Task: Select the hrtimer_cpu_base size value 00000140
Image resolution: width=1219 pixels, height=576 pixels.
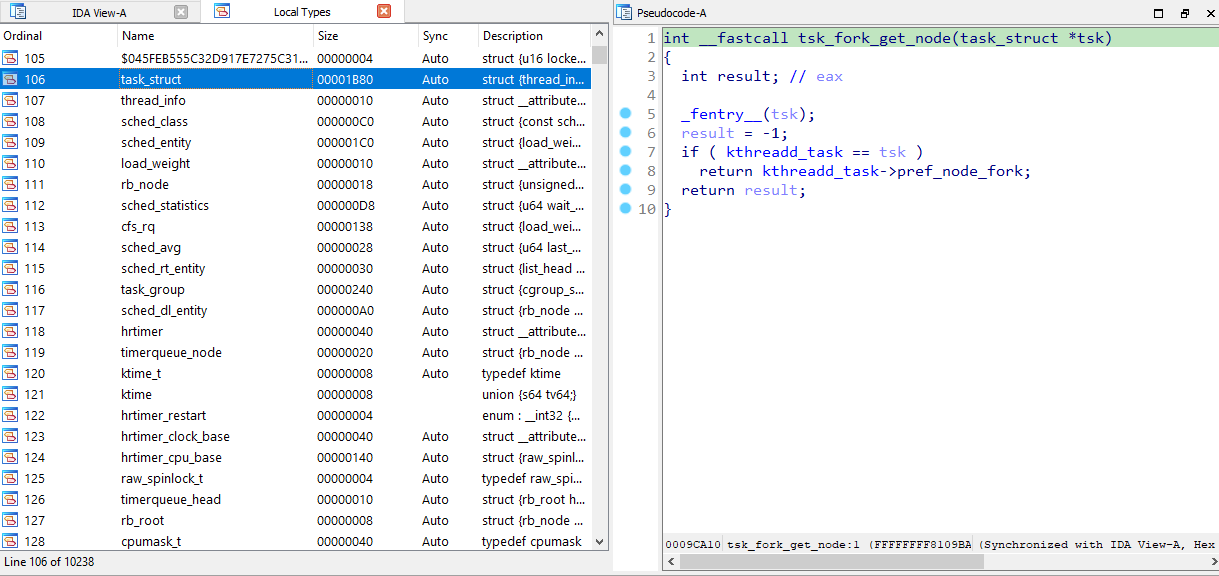Action: tap(345, 457)
